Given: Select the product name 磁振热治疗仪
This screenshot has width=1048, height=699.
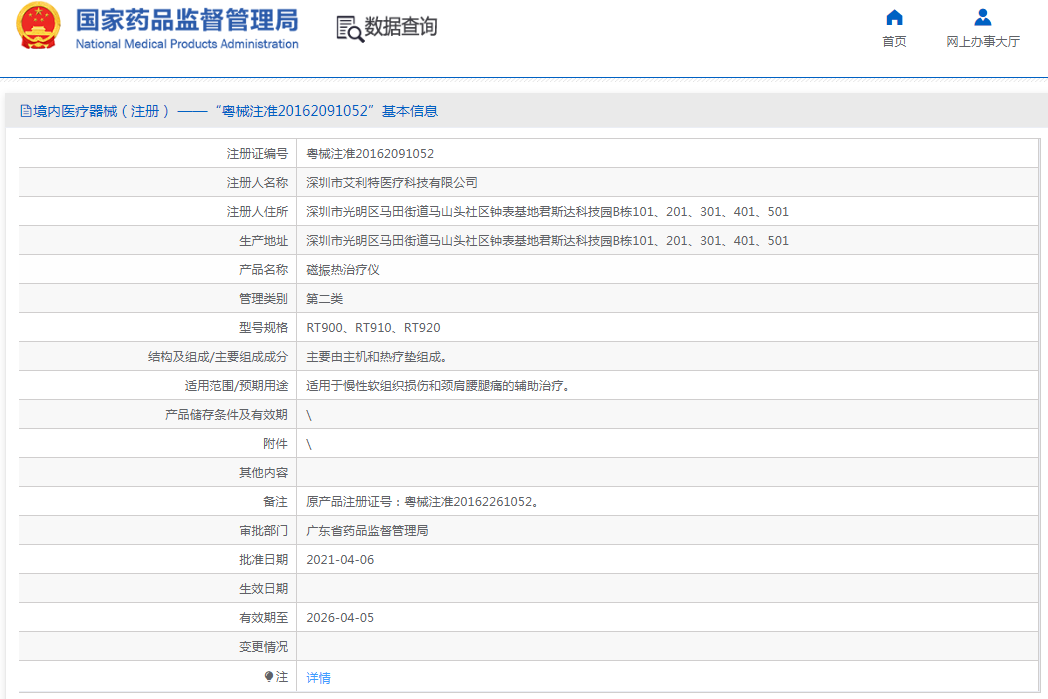Looking at the screenshot, I should point(342,270).
